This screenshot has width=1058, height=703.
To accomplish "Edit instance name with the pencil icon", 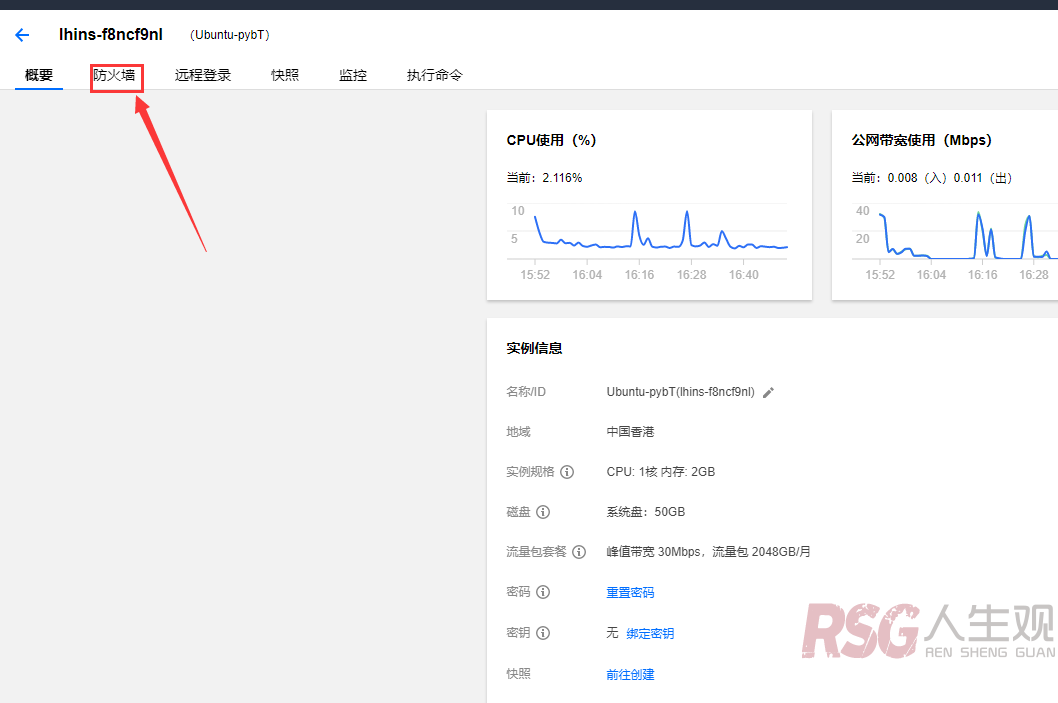I will click(768, 393).
